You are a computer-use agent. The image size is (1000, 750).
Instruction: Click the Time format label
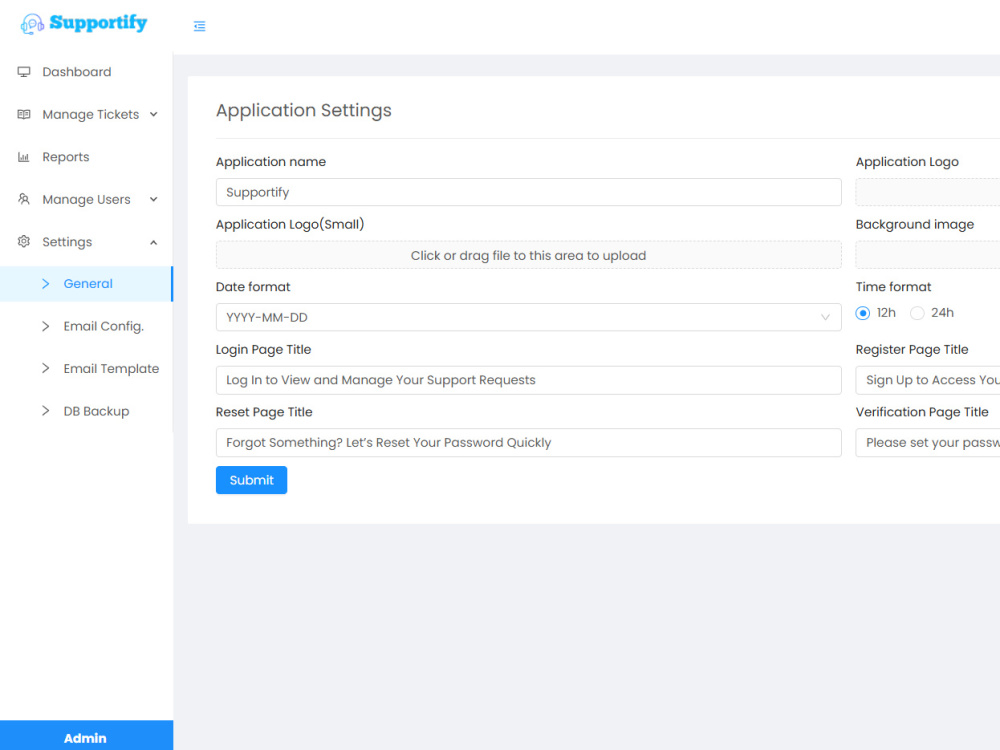(893, 287)
